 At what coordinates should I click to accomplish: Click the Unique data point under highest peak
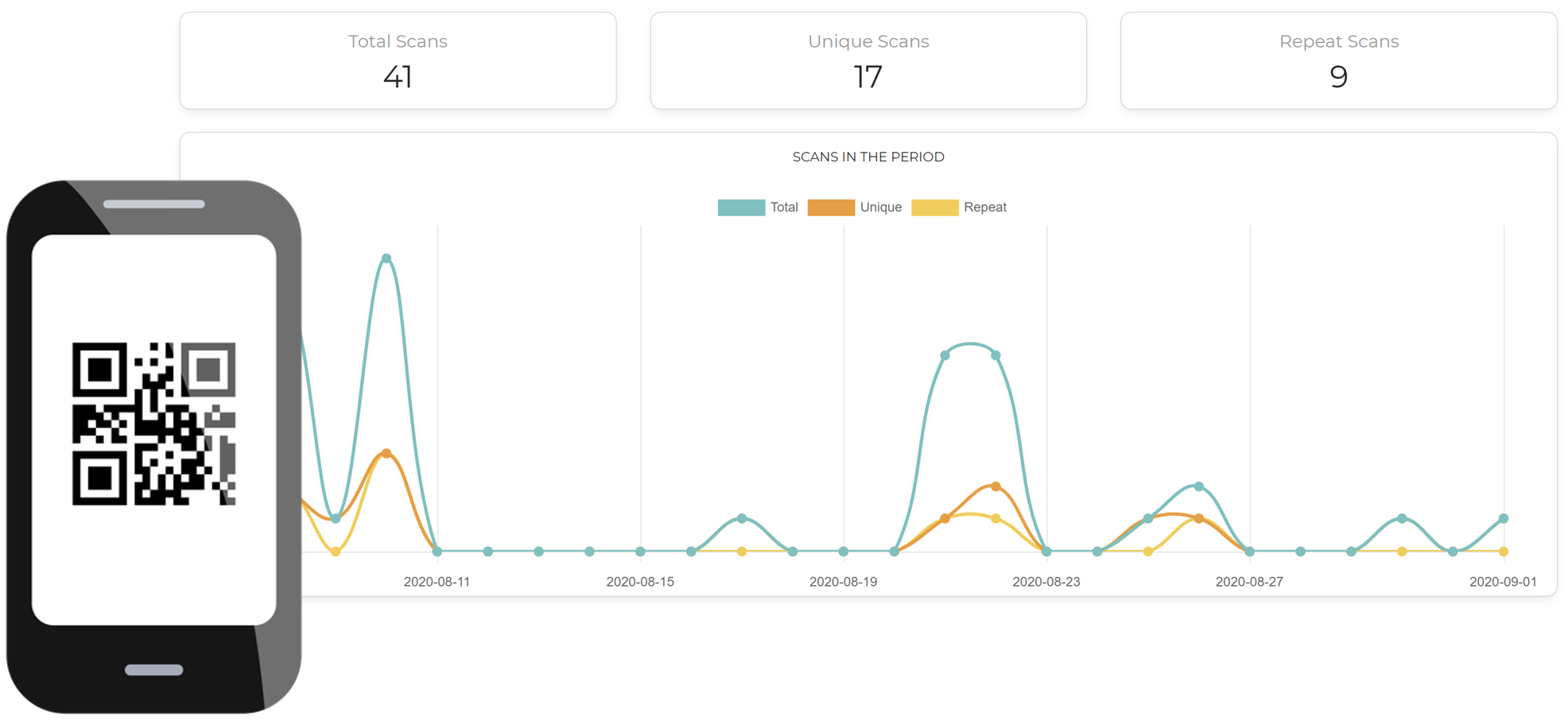[x=386, y=453]
